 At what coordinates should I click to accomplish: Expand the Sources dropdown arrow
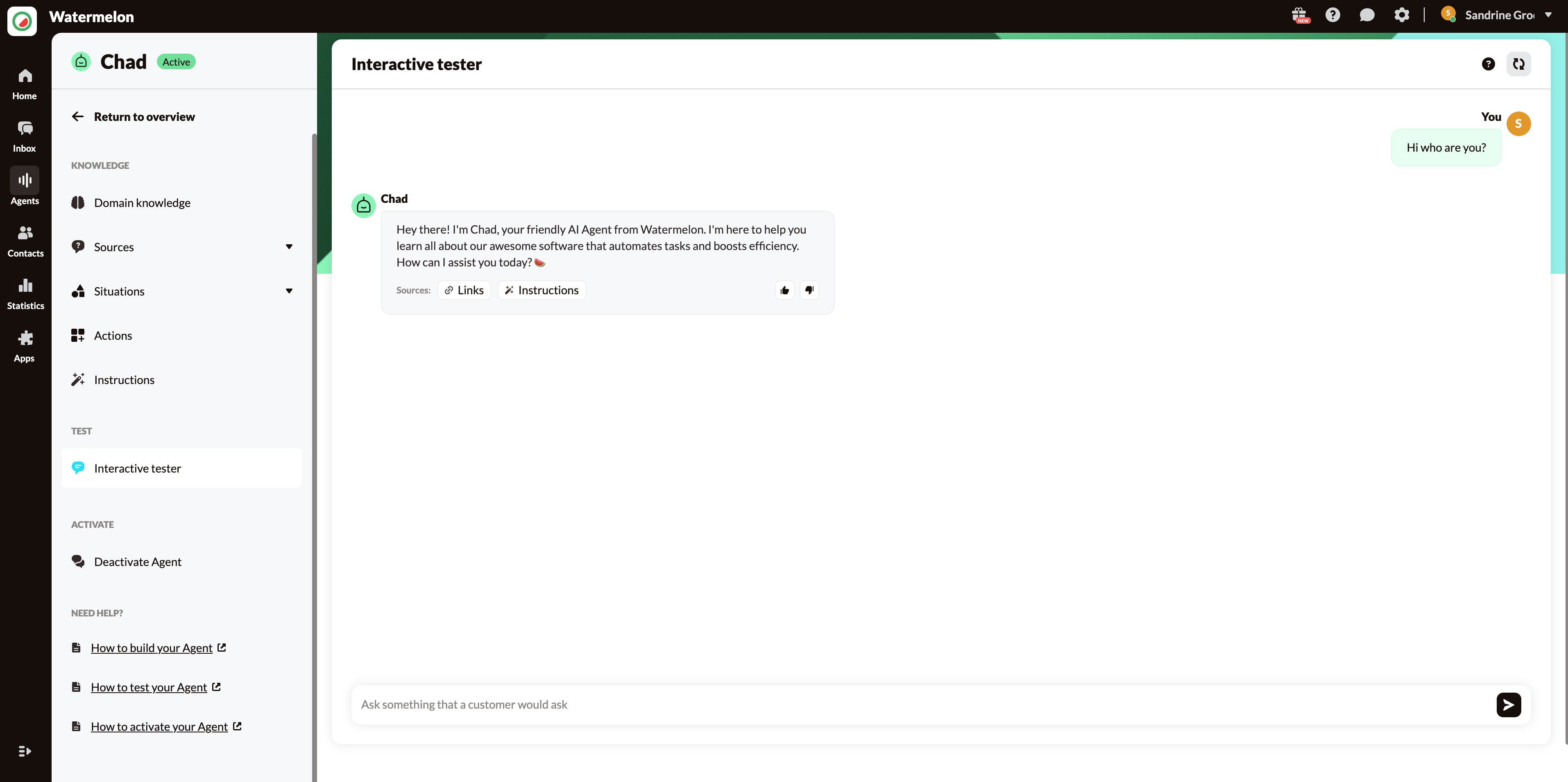289,247
